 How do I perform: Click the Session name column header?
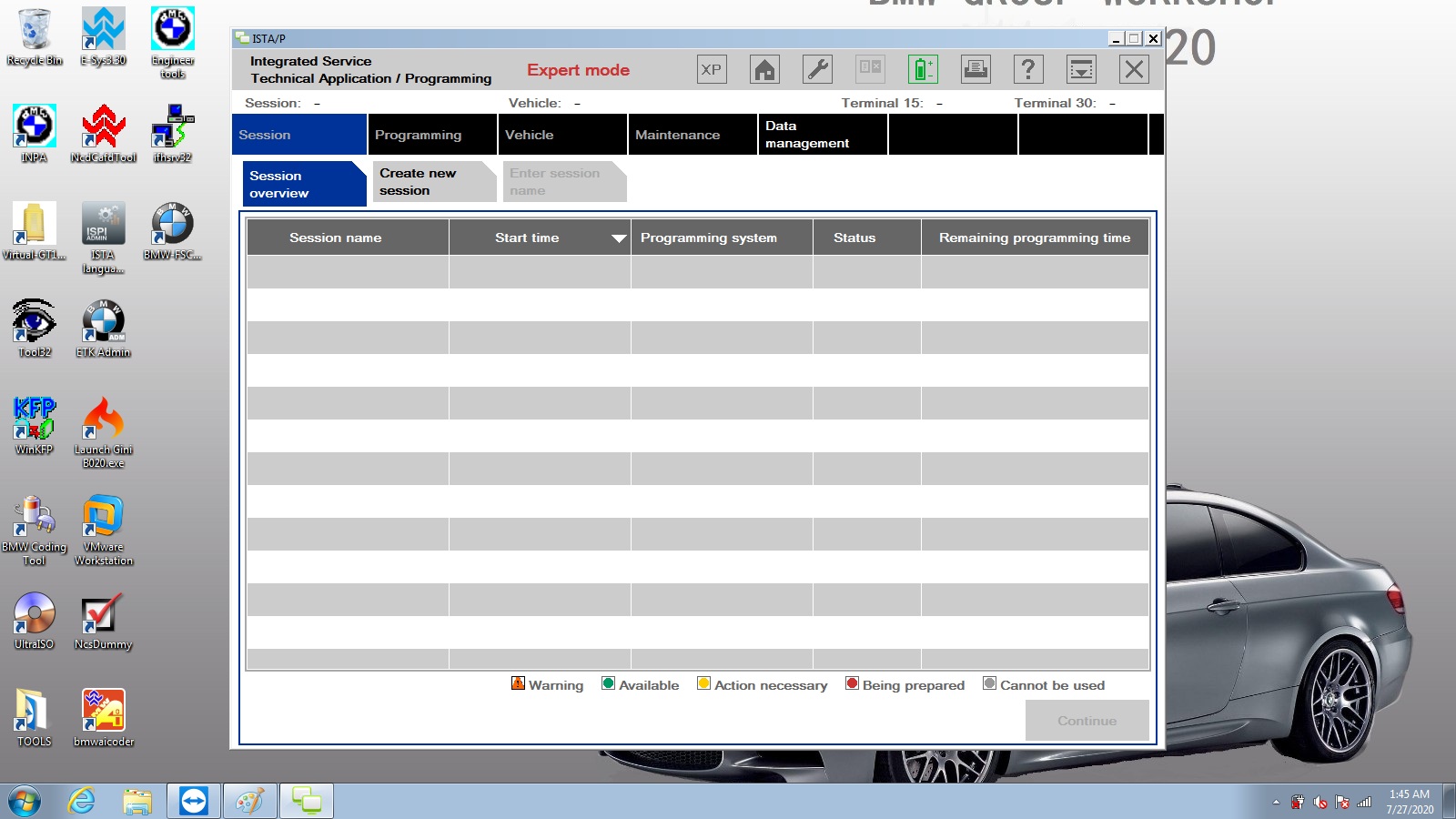pyautogui.click(x=336, y=238)
